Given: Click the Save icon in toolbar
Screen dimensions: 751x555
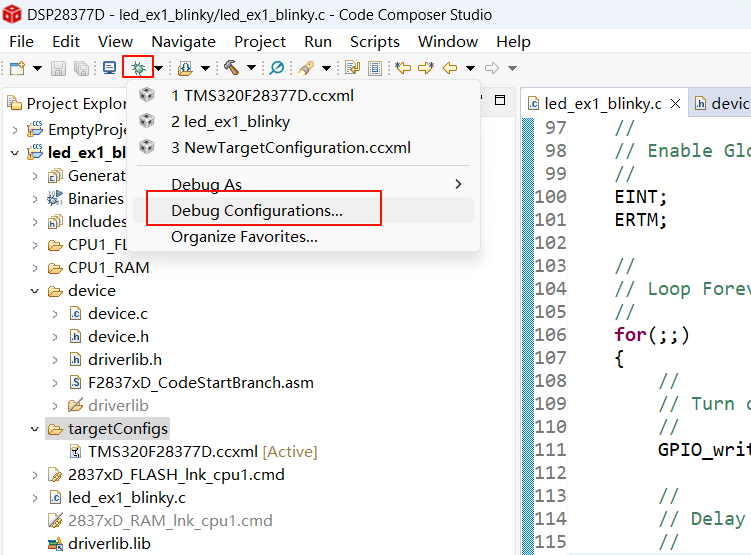Looking at the screenshot, I should tap(58, 68).
